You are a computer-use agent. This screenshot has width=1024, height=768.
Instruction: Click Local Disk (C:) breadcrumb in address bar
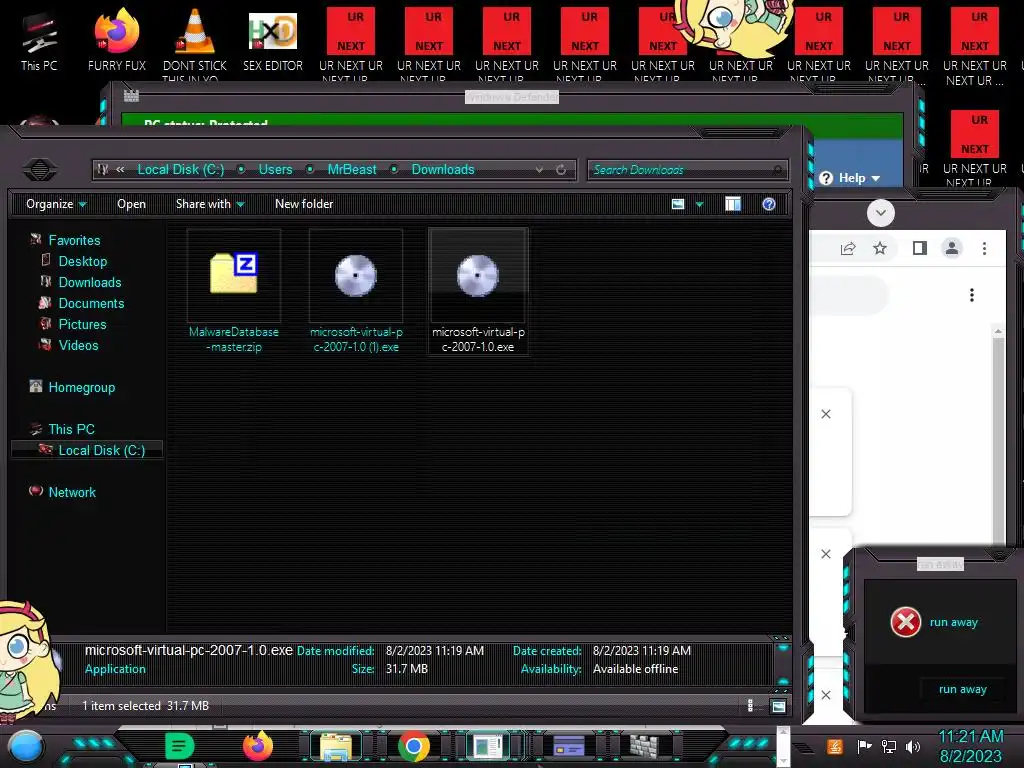point(181,169)
